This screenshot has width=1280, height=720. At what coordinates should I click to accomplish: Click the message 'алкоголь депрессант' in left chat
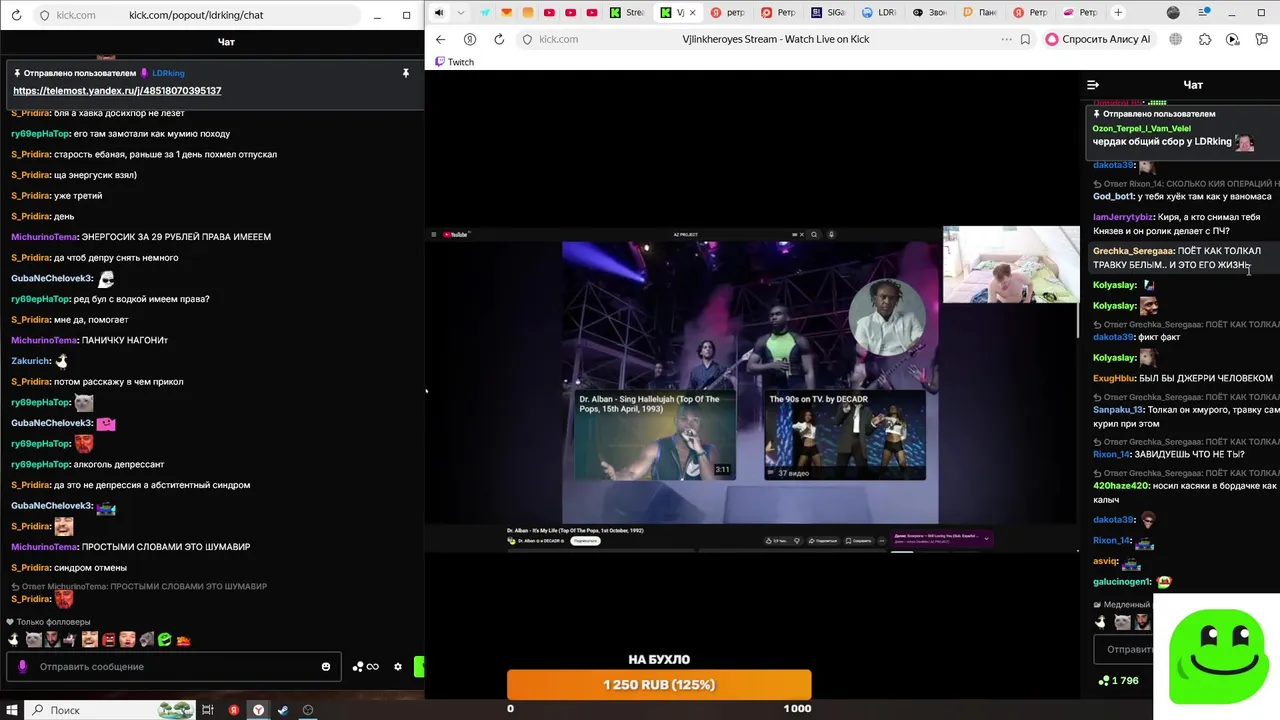tap(119, 464)
